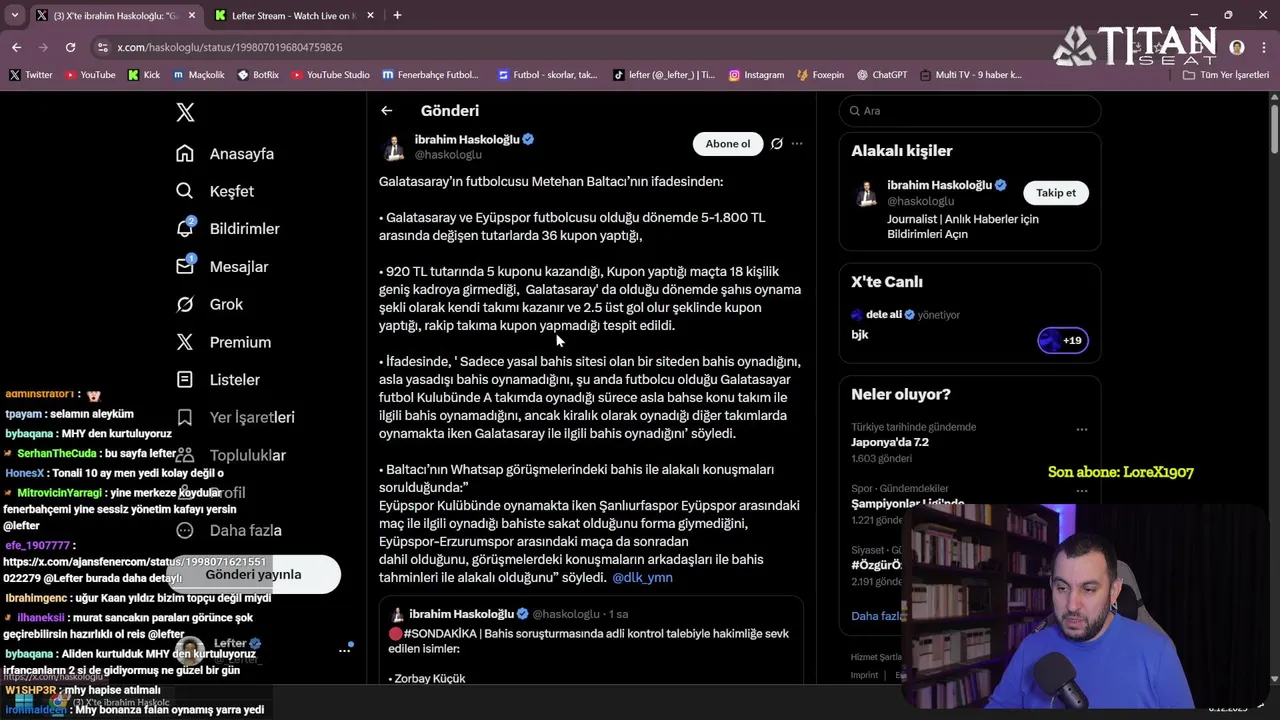This screenshot has width=1280, height=720.
Task: Open the post's three-dot more menu
Action: pyautogui.click(x=797, y=144)
